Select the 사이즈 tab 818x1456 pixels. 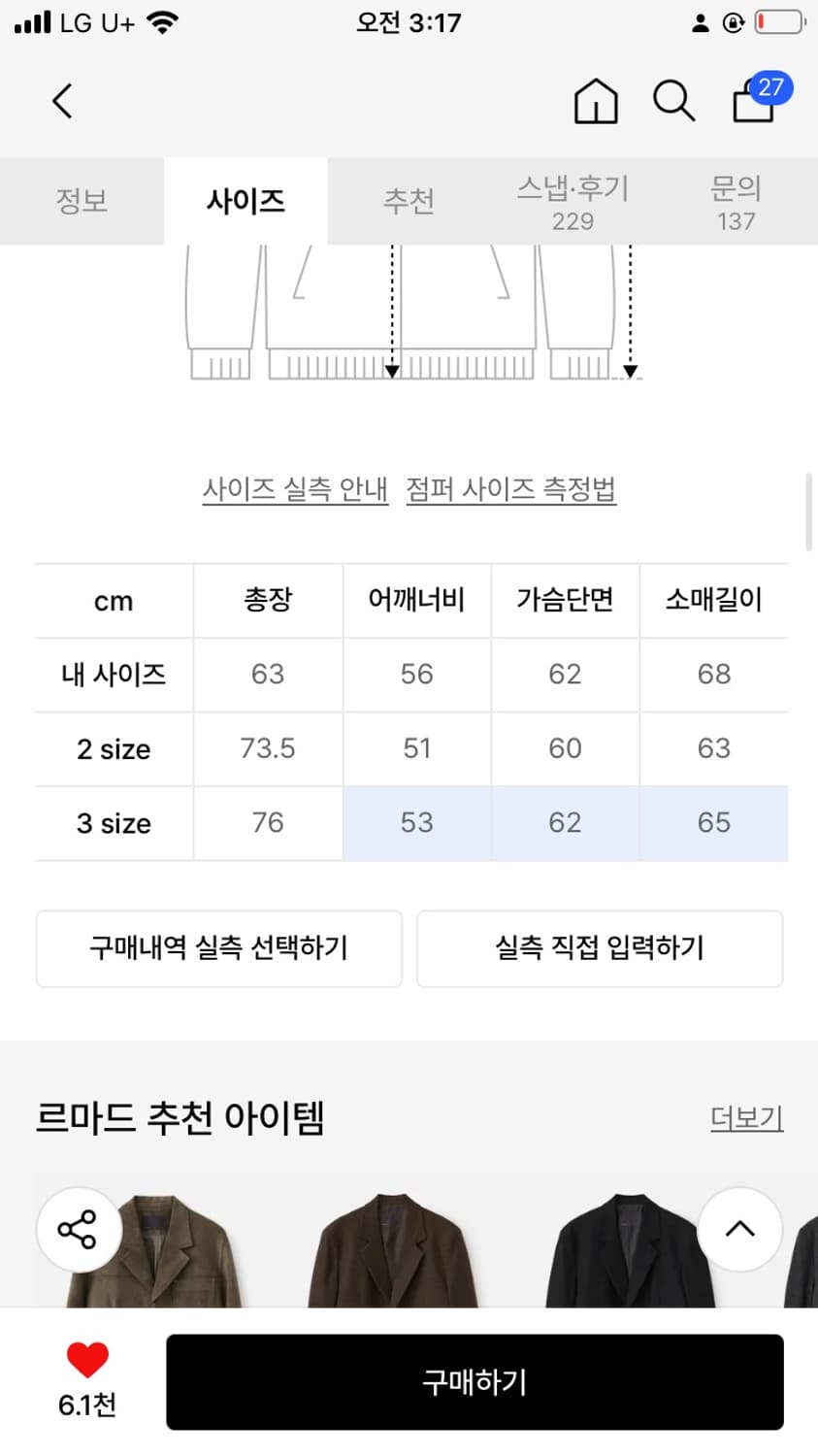click(x=245, y=201)
